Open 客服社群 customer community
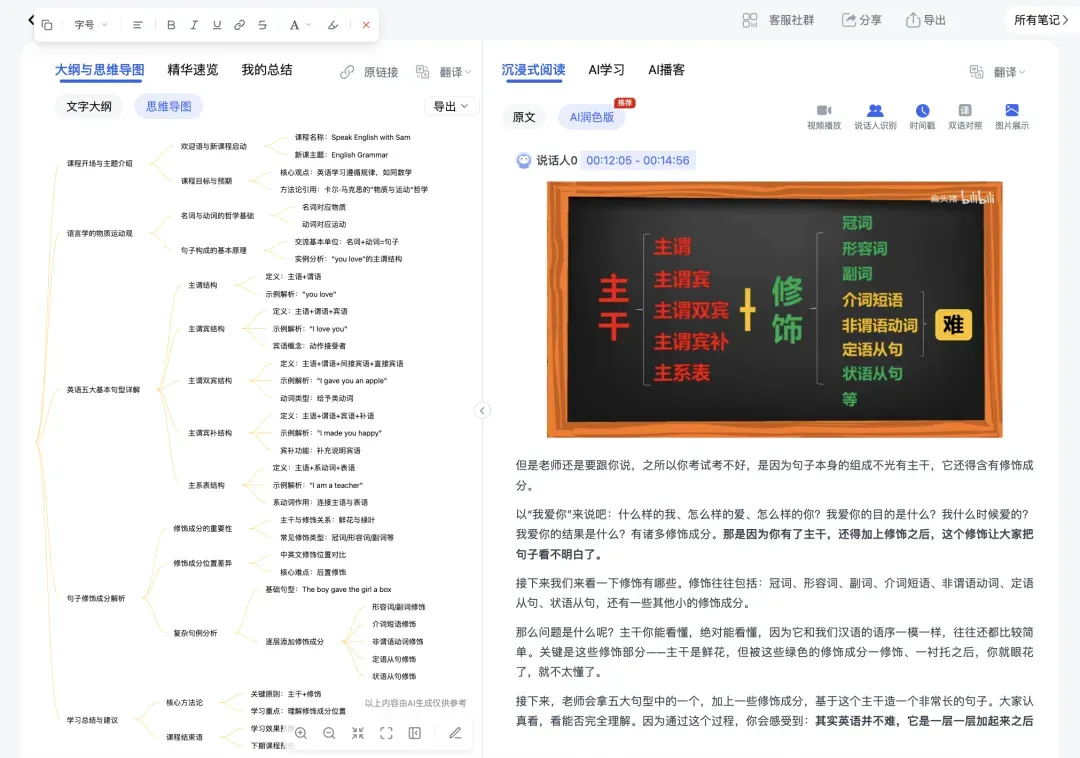 [778, 20]
